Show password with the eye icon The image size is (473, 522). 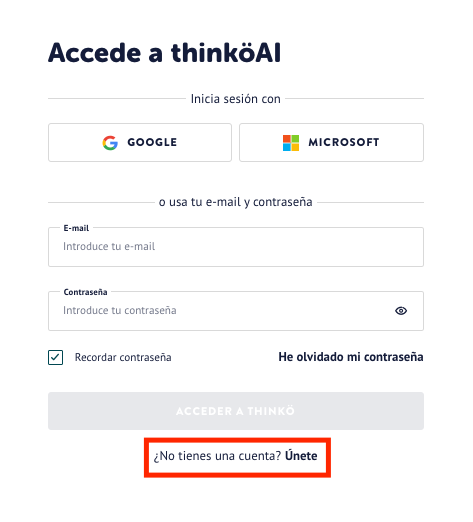pyautogui.click(x=401, y=311)
